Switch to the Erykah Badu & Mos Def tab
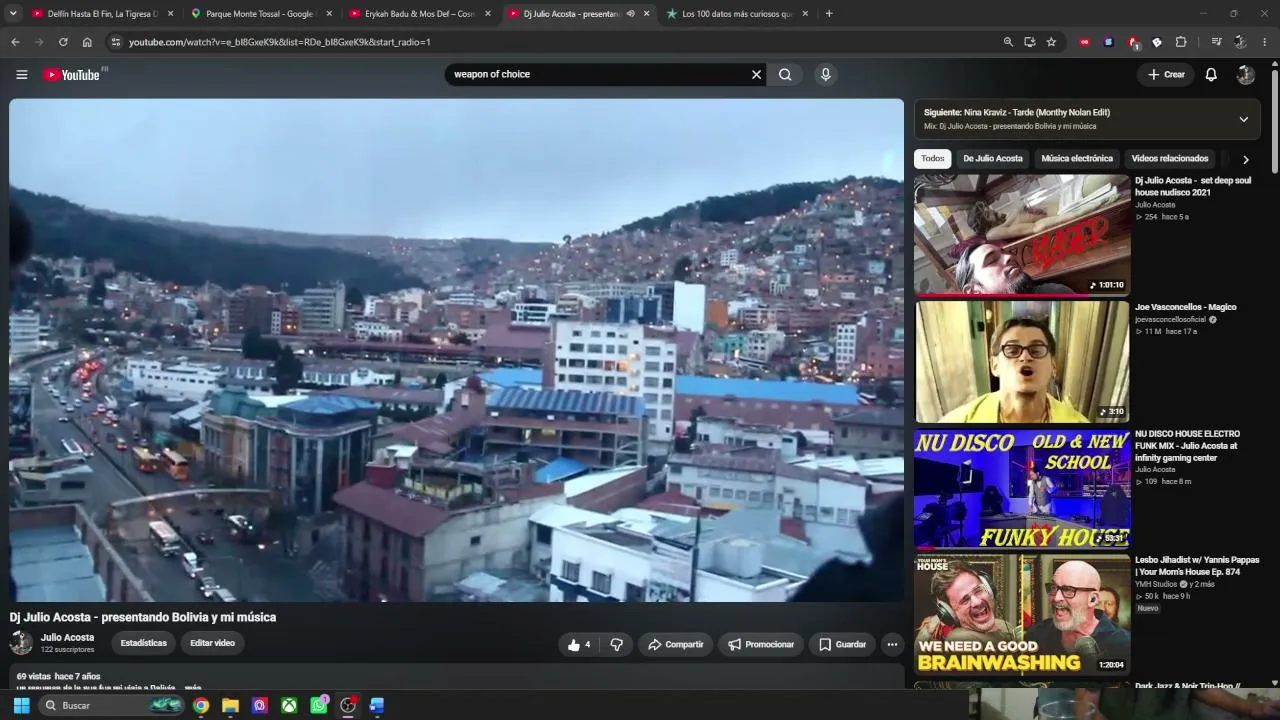The image size is (1280, 720). click(420, 14)
